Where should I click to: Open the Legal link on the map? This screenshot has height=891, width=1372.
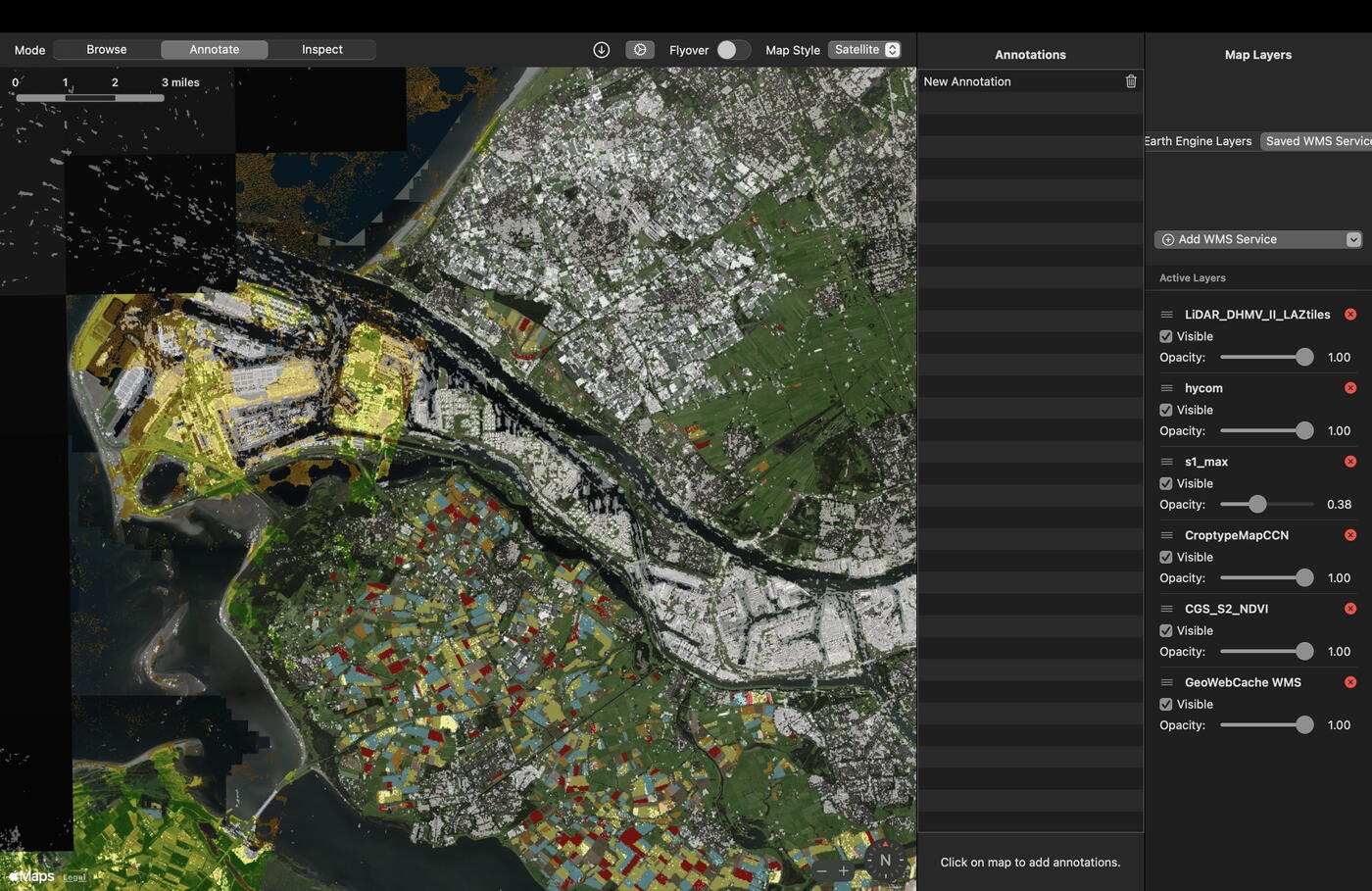pos(74,877)
